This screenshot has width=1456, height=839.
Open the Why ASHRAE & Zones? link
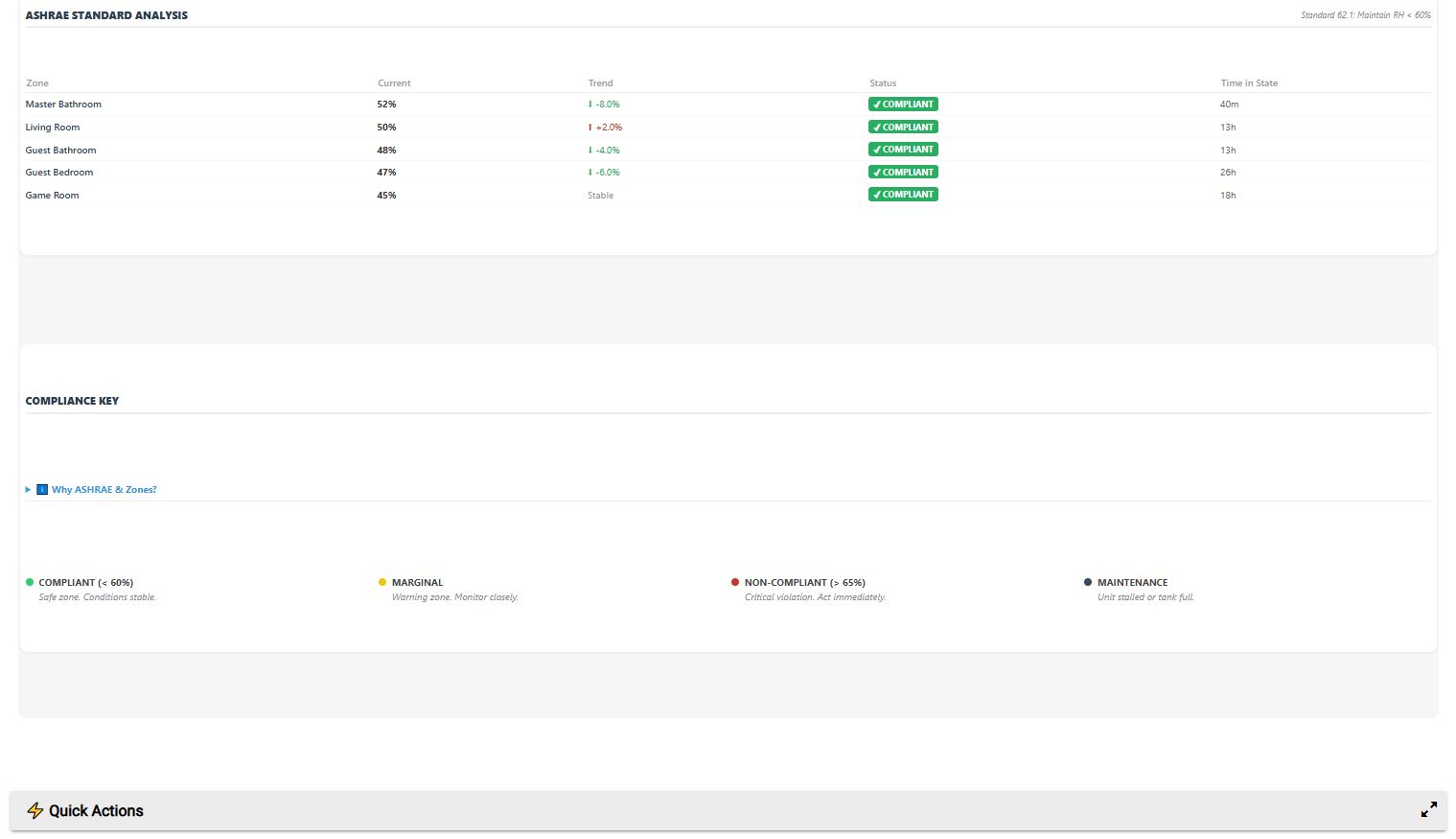pyautogui.click(x=104, y=489)
